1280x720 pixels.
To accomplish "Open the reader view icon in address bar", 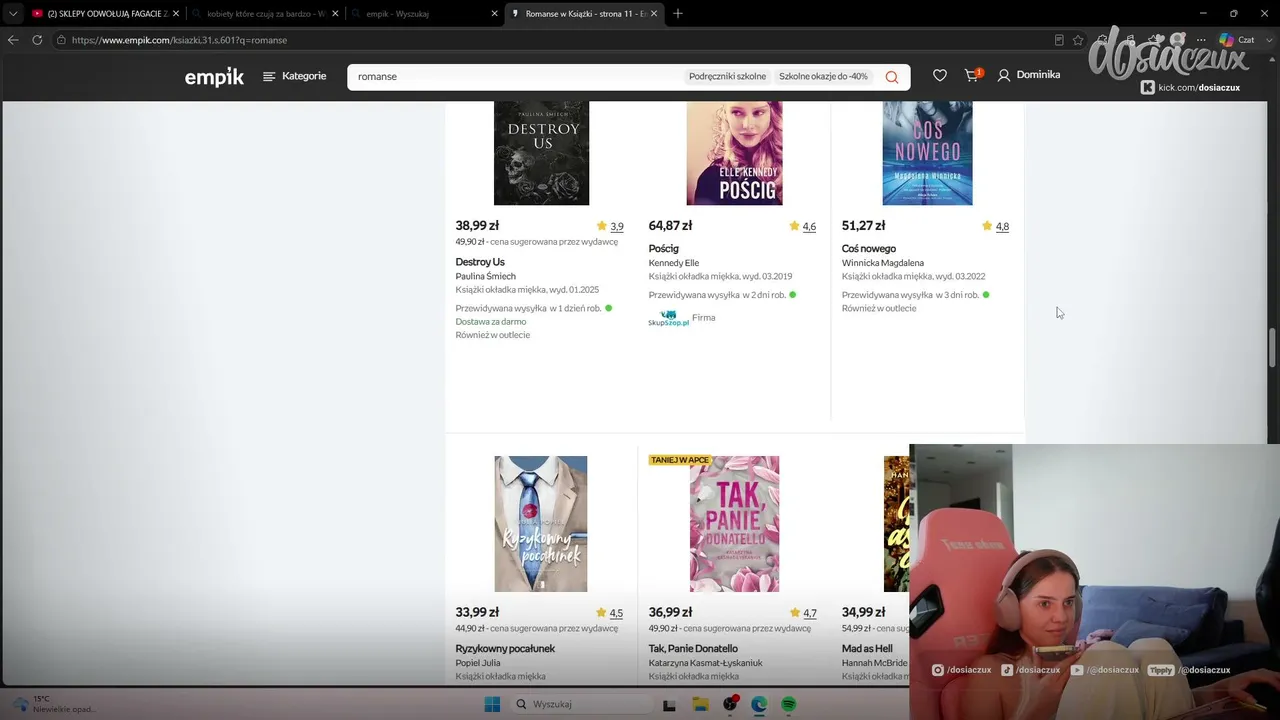I will coord(1059,40).
